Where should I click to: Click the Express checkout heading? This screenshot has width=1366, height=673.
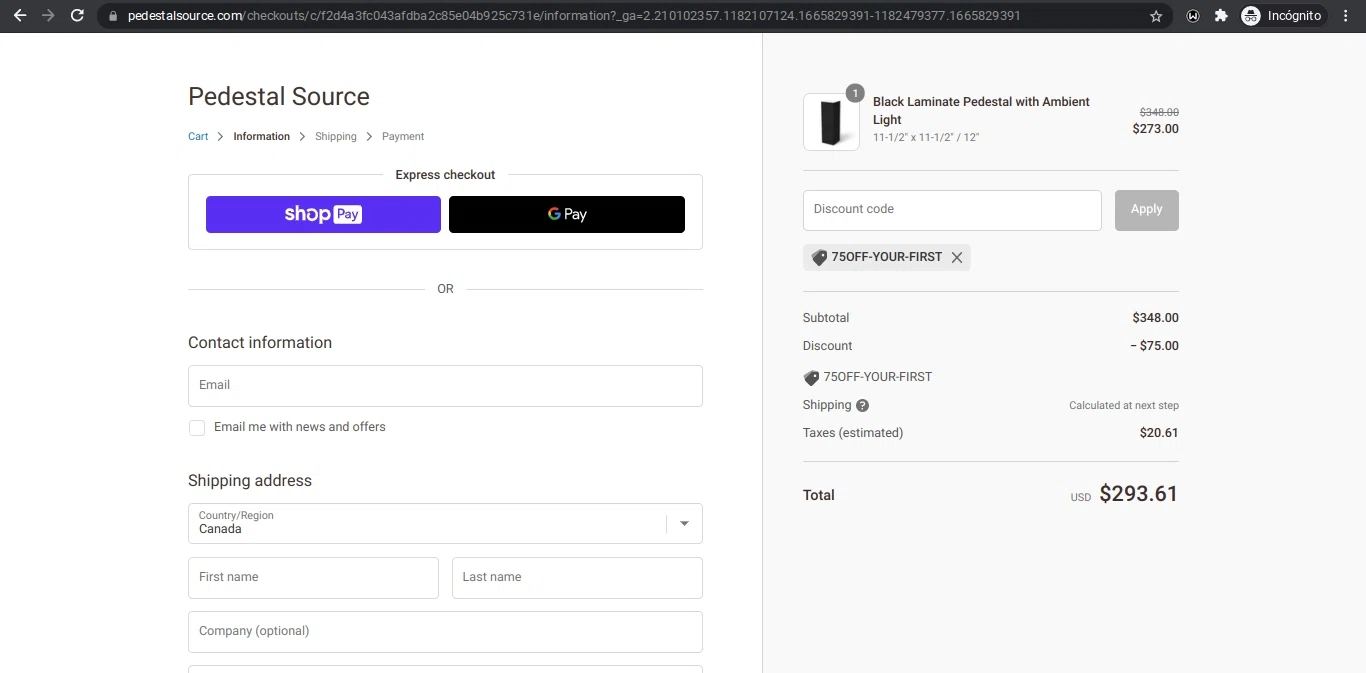pyautogui.click(x=445, y=175)
